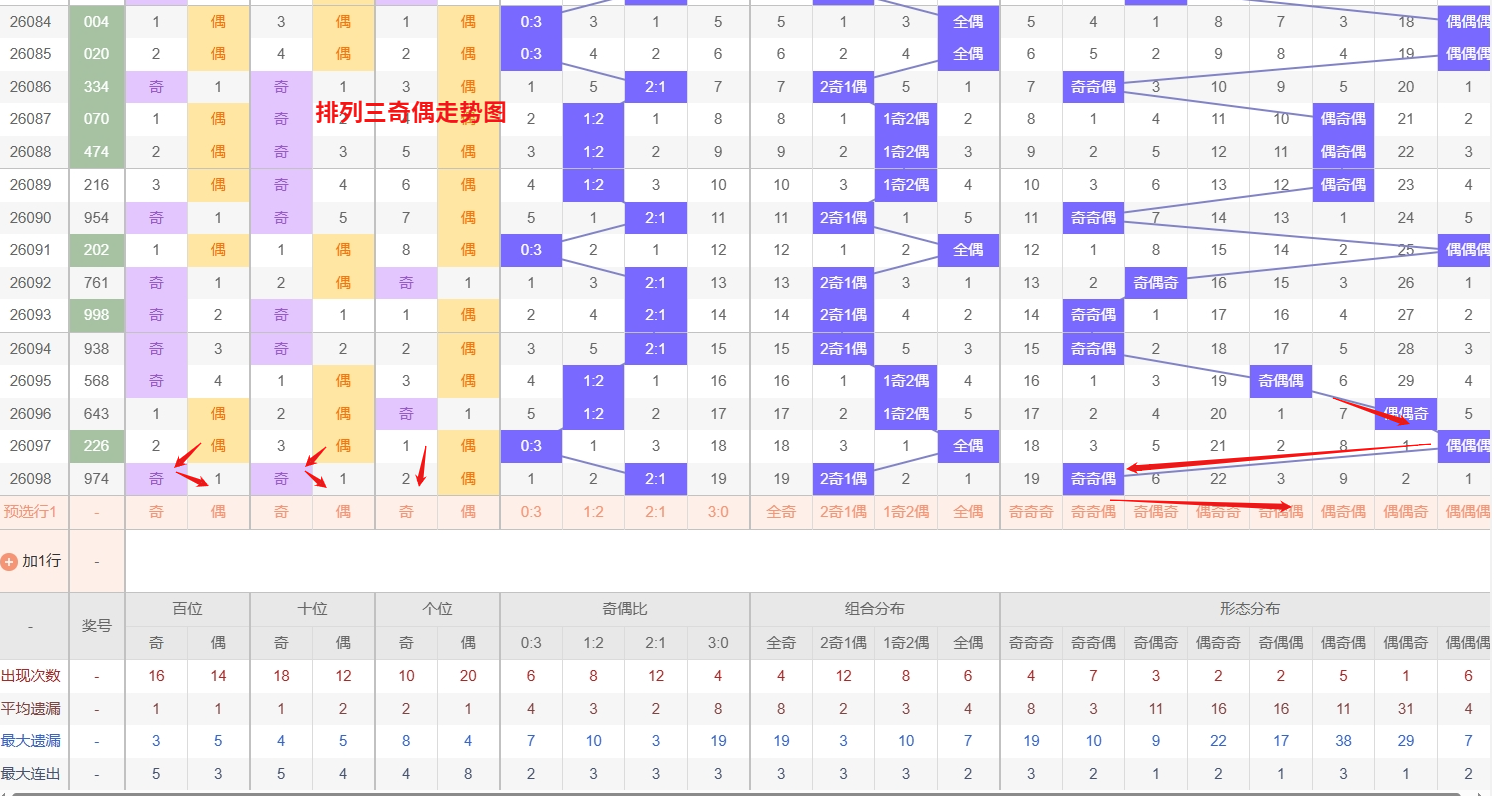Click the 最大遗漏 row label

tap(31, 741)
